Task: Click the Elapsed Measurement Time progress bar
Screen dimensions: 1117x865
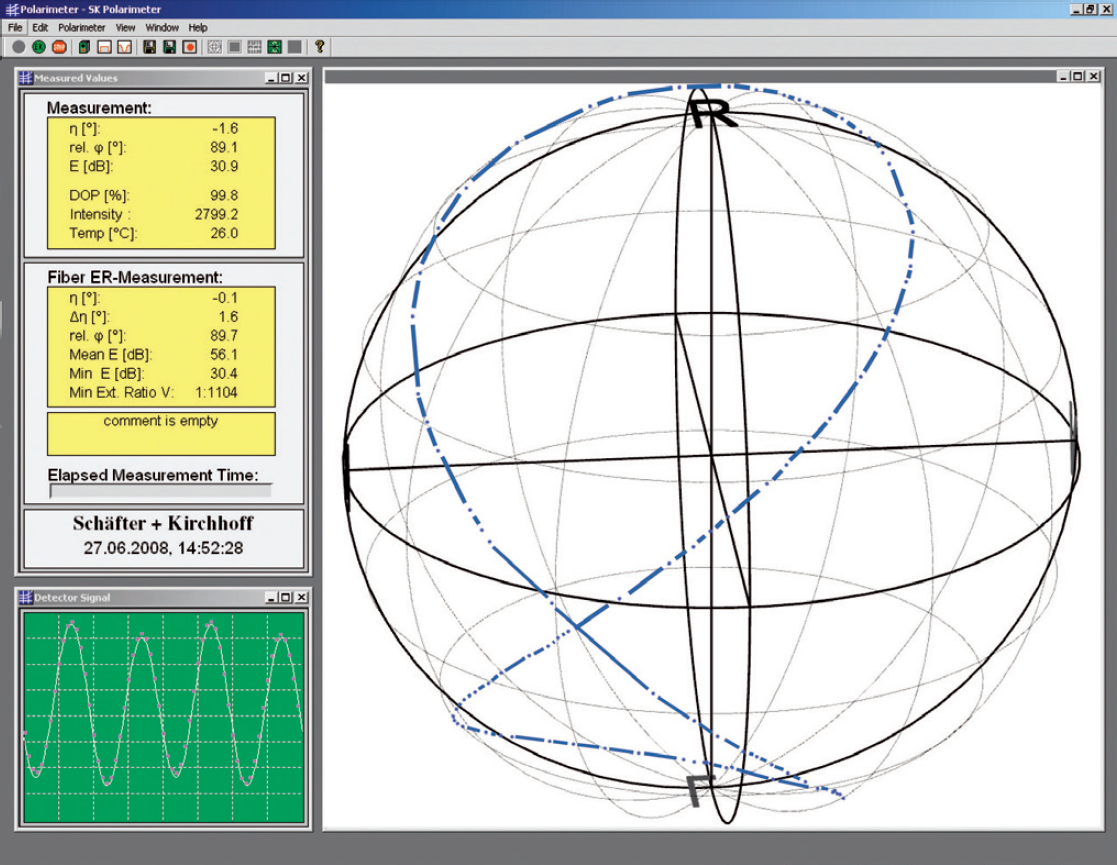Action: tap(161, 491)
